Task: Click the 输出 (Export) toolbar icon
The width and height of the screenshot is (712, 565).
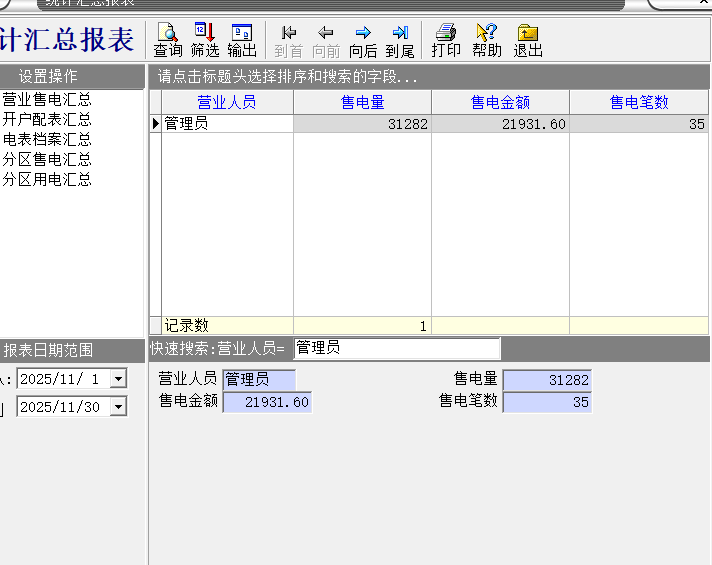Action: 241,40
